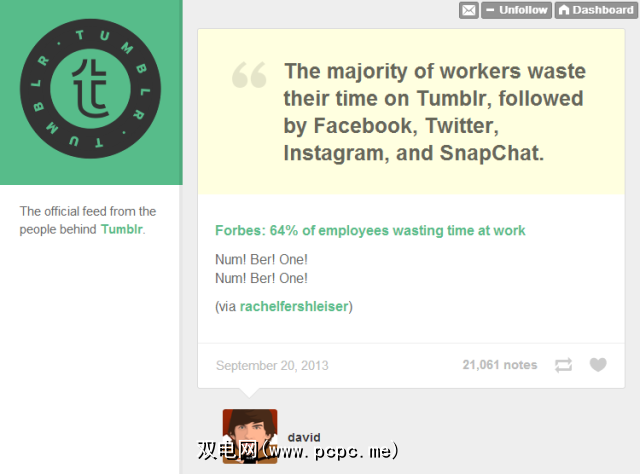Viewport: 640px width, 474px height.
Task: Open the david username link
Action: point(303,437)
